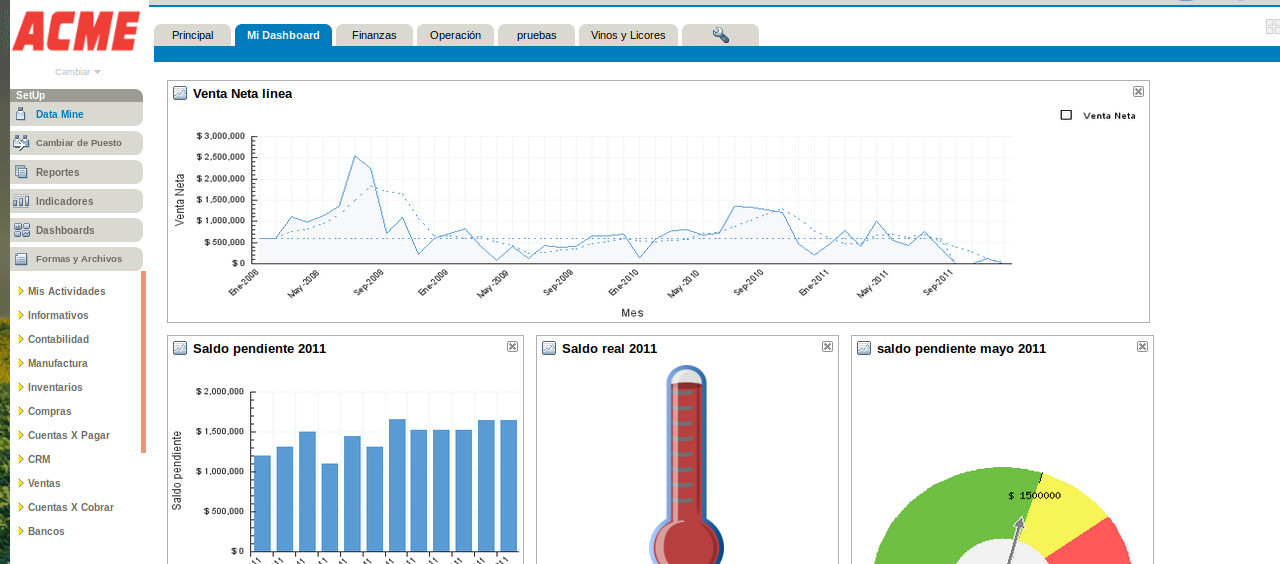1280x564 pixels.
Task: Switch to the Principal tab
Action: 193,35
